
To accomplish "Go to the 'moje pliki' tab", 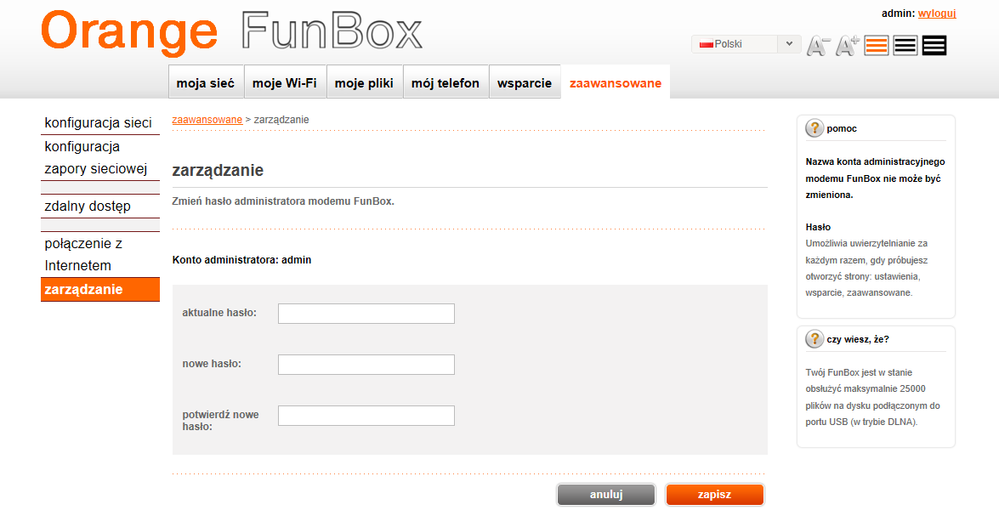I will [x=364, y=83].
